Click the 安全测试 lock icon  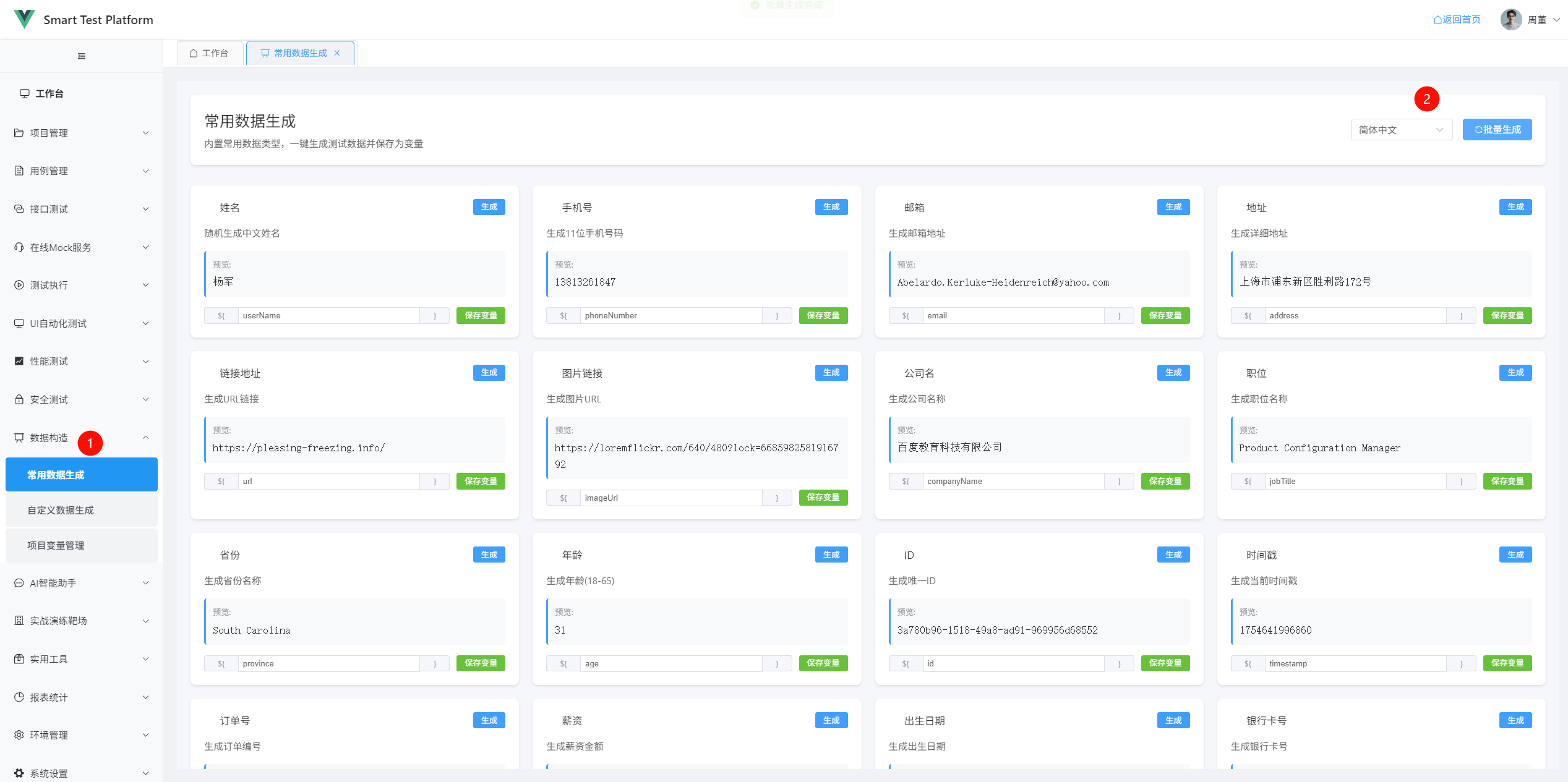coord(19,399)
